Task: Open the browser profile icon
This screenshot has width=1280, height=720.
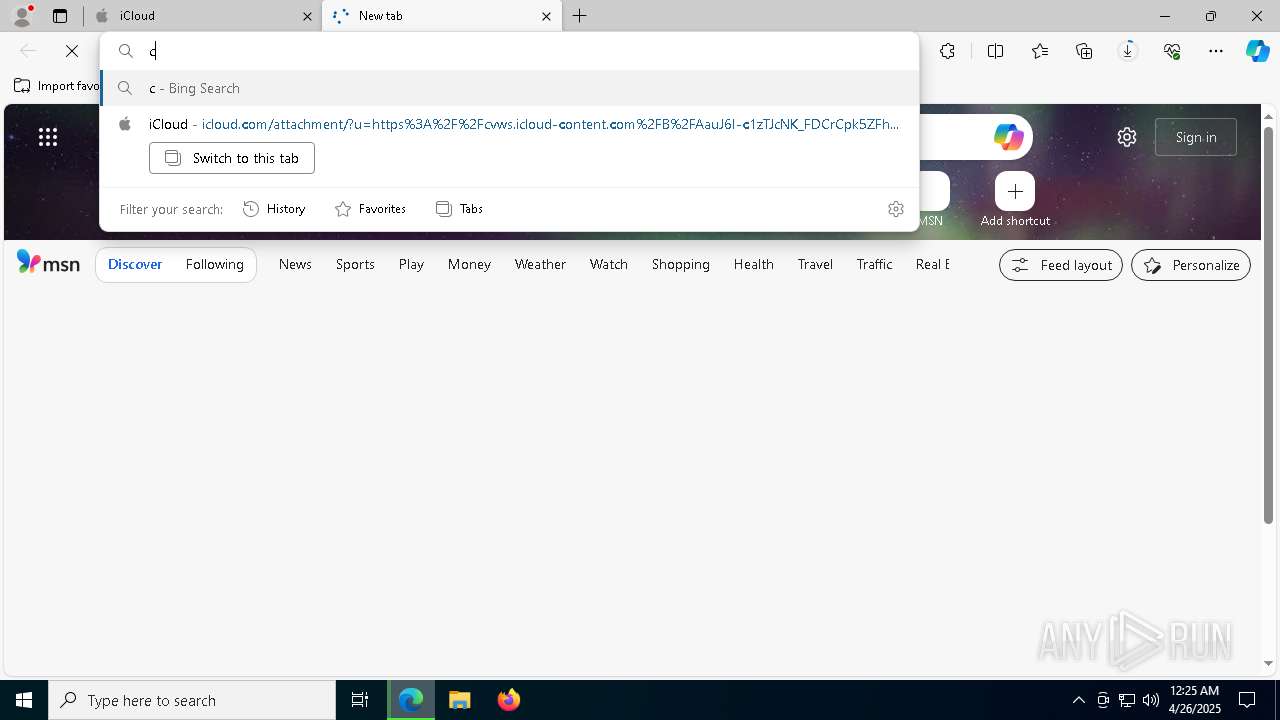Action: click(x=21, y=15)
